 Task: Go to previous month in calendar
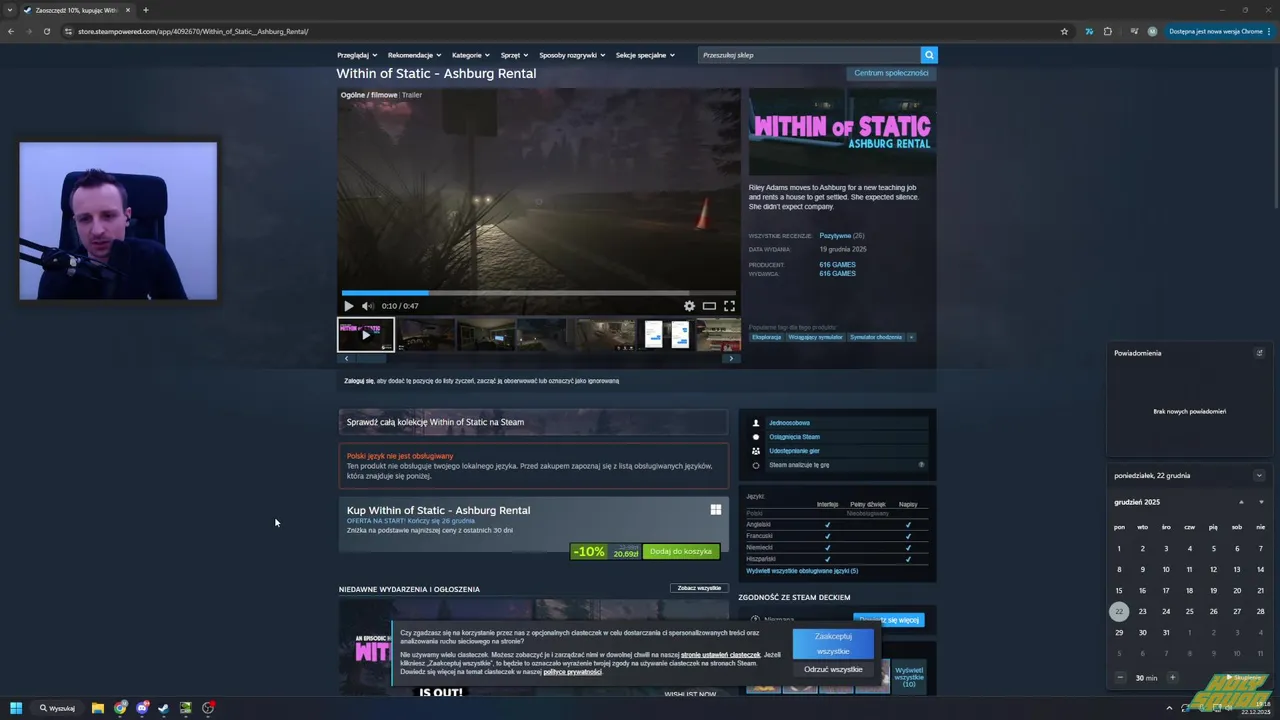(1241, 502)
